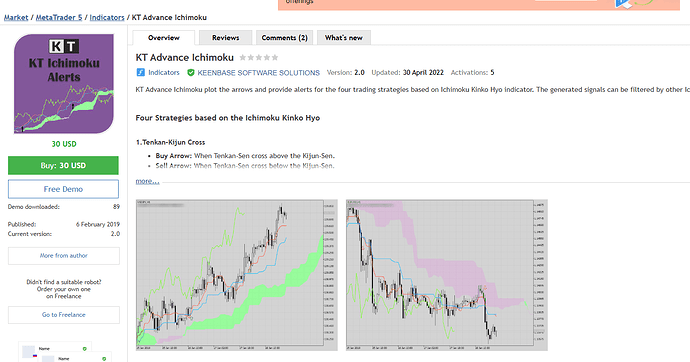
Task: Open KEENBASE SOFTWARE SOLUTIONS author page
Action: [258, 73]
